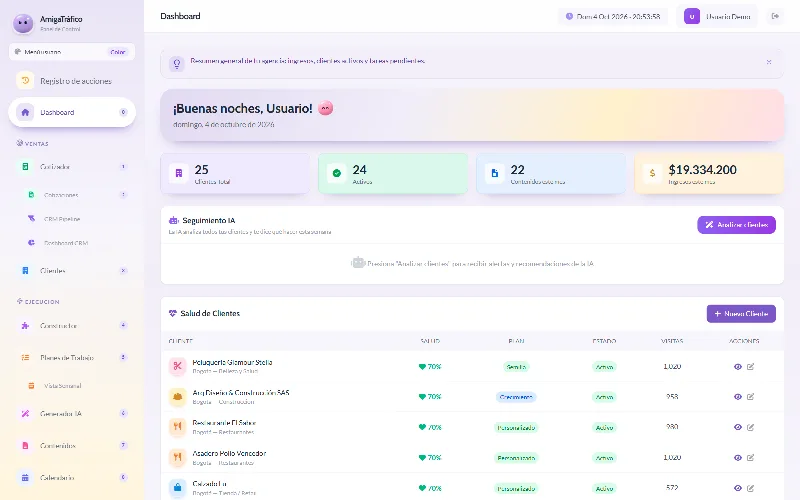Click the CLIENTE column header
Screen dimensions: 800x500
181,341
